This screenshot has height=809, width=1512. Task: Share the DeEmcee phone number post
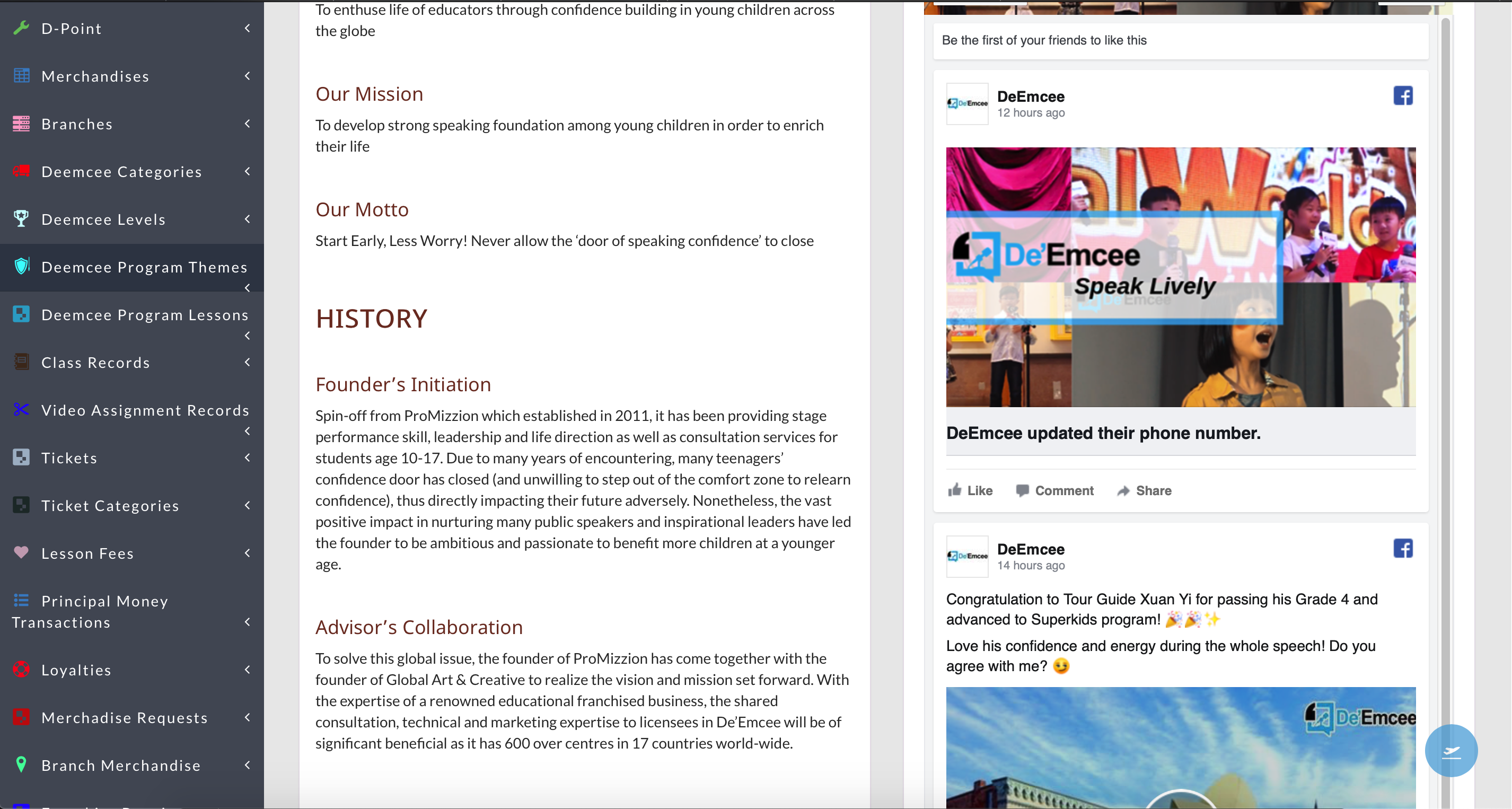coord(1144,491)
